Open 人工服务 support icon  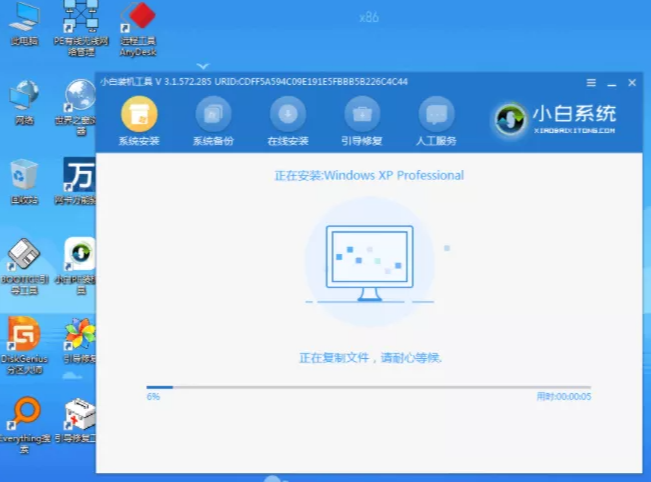(436, 121)
